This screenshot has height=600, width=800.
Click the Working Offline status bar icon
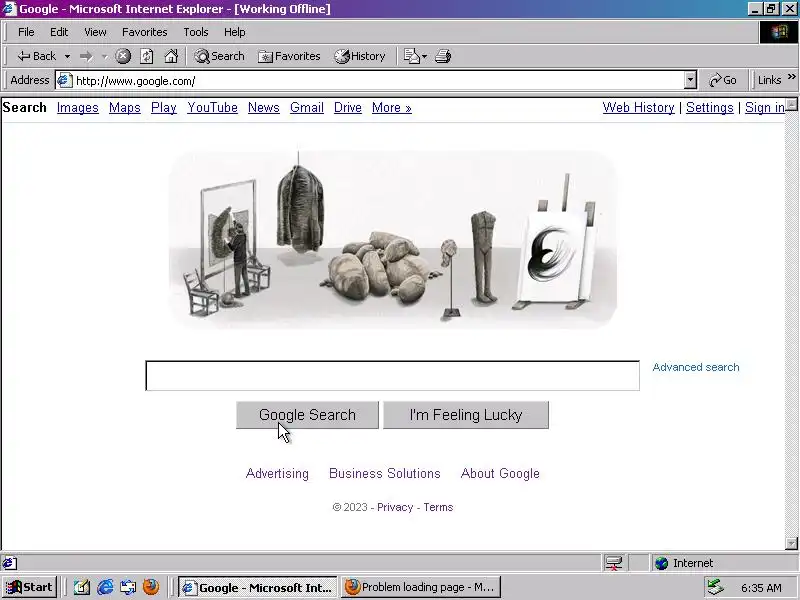(x=613, y=563)
